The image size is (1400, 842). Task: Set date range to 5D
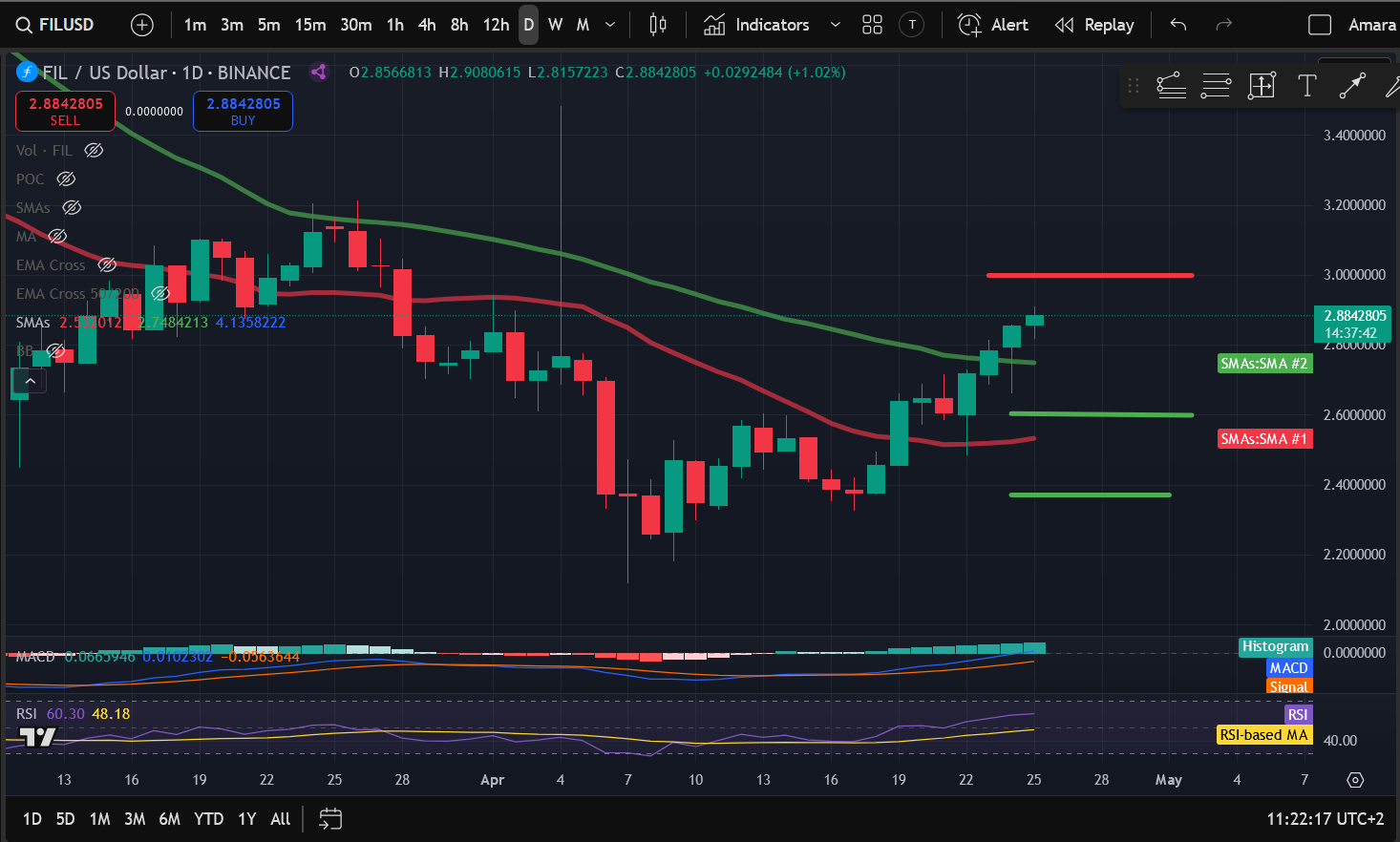(x=65, y=819)
